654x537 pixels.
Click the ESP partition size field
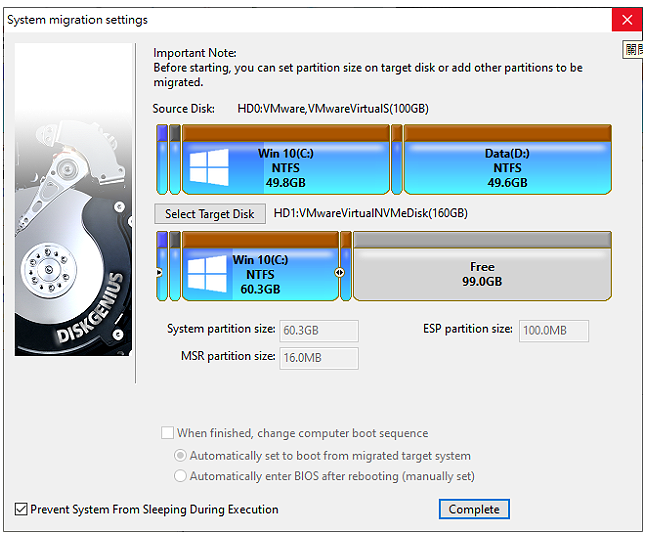pyautogui.click(x=553, y=331)
